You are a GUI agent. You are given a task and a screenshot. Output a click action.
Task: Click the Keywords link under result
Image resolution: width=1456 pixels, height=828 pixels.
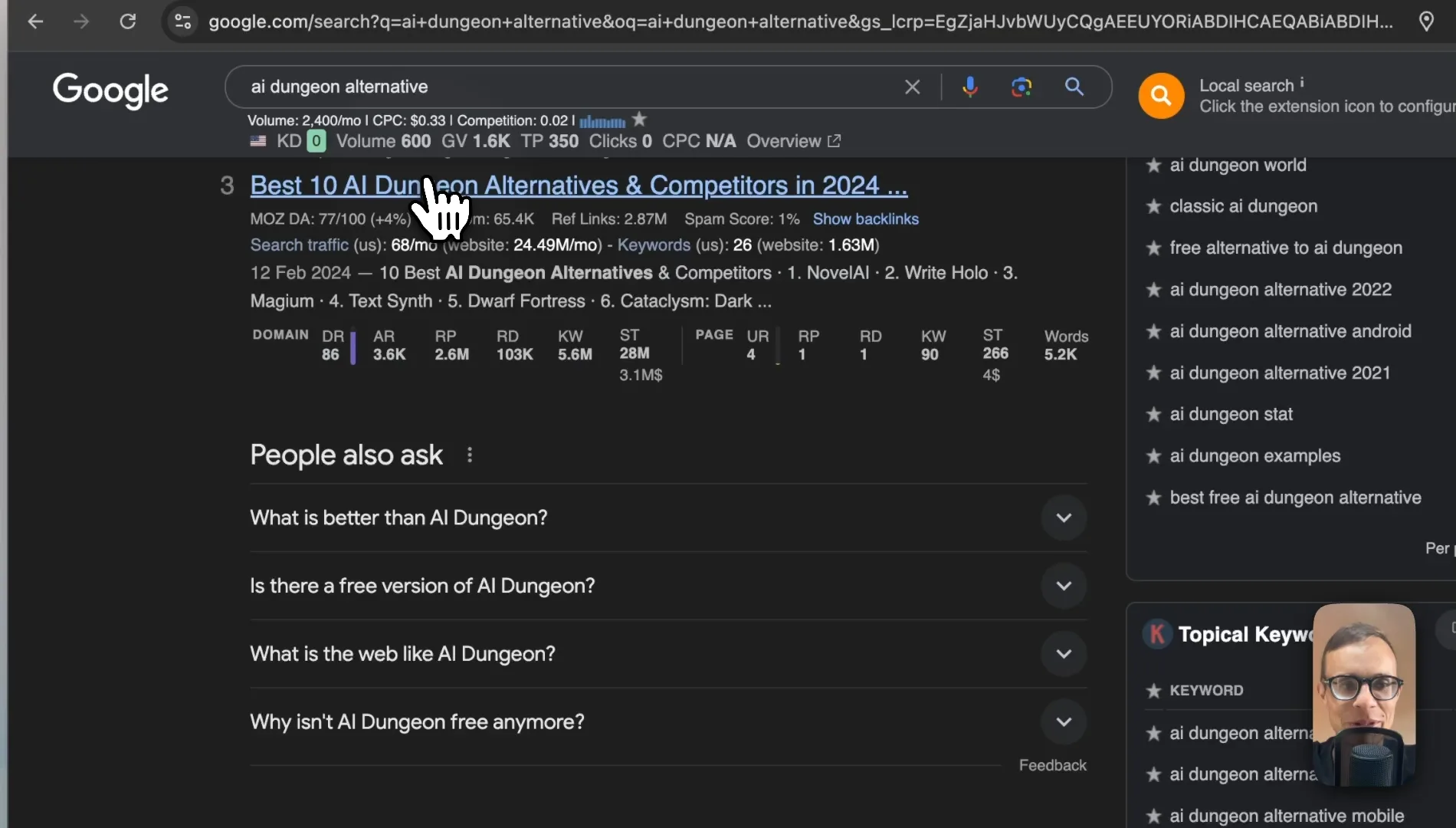[654, 245]
